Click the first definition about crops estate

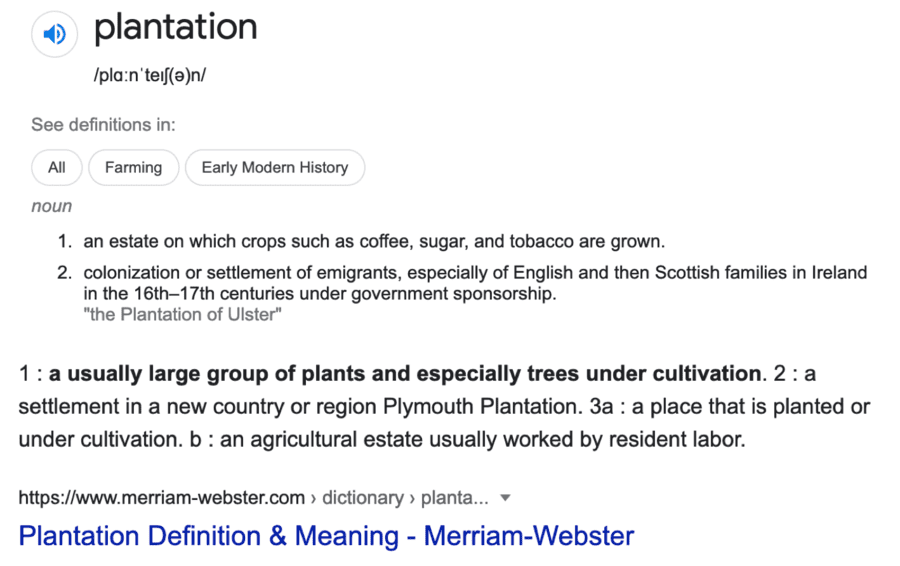[374, 242]
